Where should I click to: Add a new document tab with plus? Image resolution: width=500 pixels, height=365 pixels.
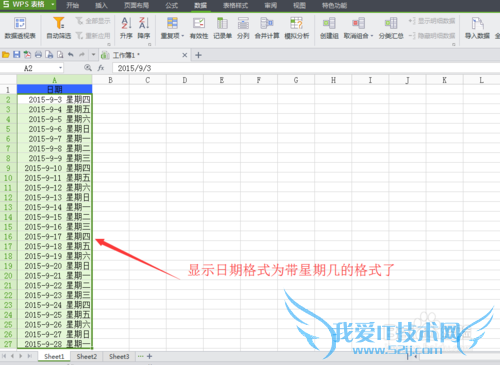click(198, 55)
